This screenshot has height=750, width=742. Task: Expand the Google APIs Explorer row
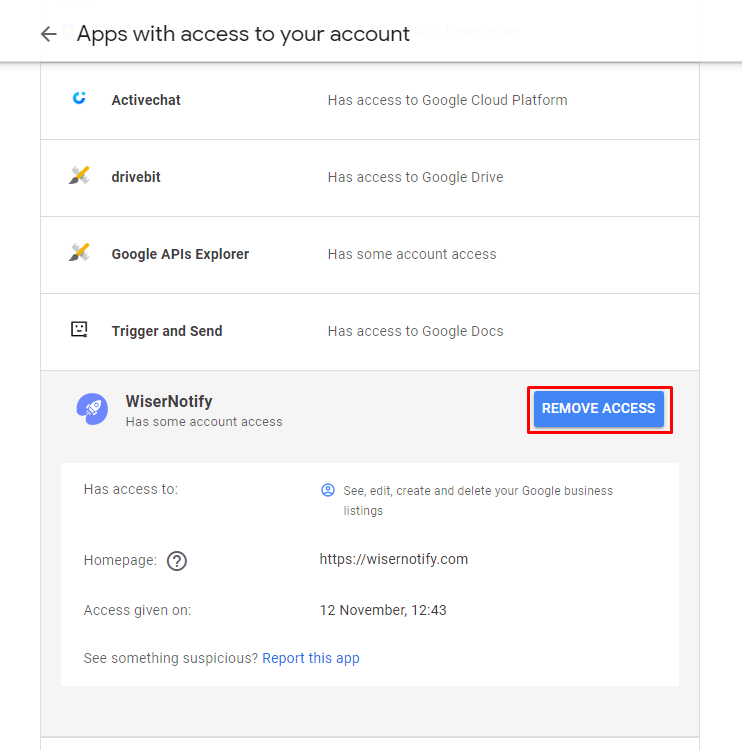coord(370,255)
